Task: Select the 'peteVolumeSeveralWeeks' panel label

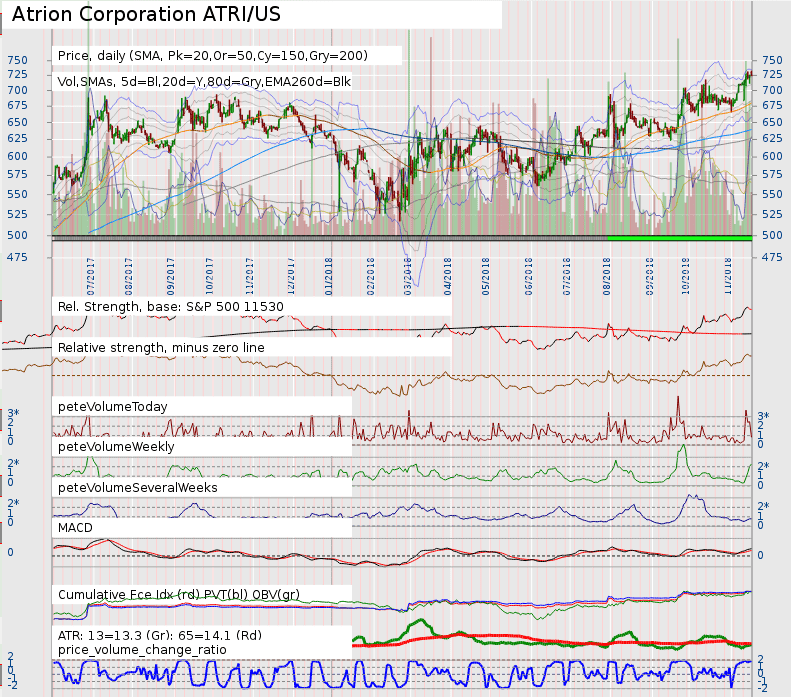Action: (138, 488)
